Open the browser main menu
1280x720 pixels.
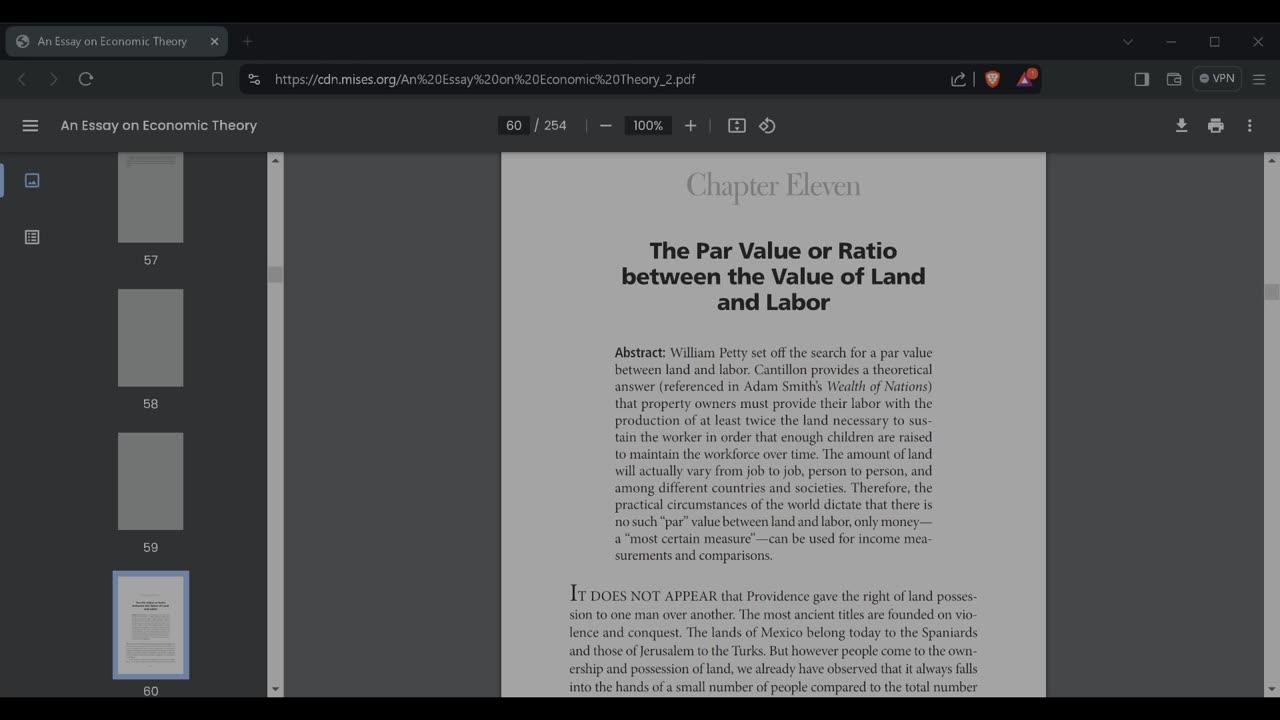pos(1259,79)
